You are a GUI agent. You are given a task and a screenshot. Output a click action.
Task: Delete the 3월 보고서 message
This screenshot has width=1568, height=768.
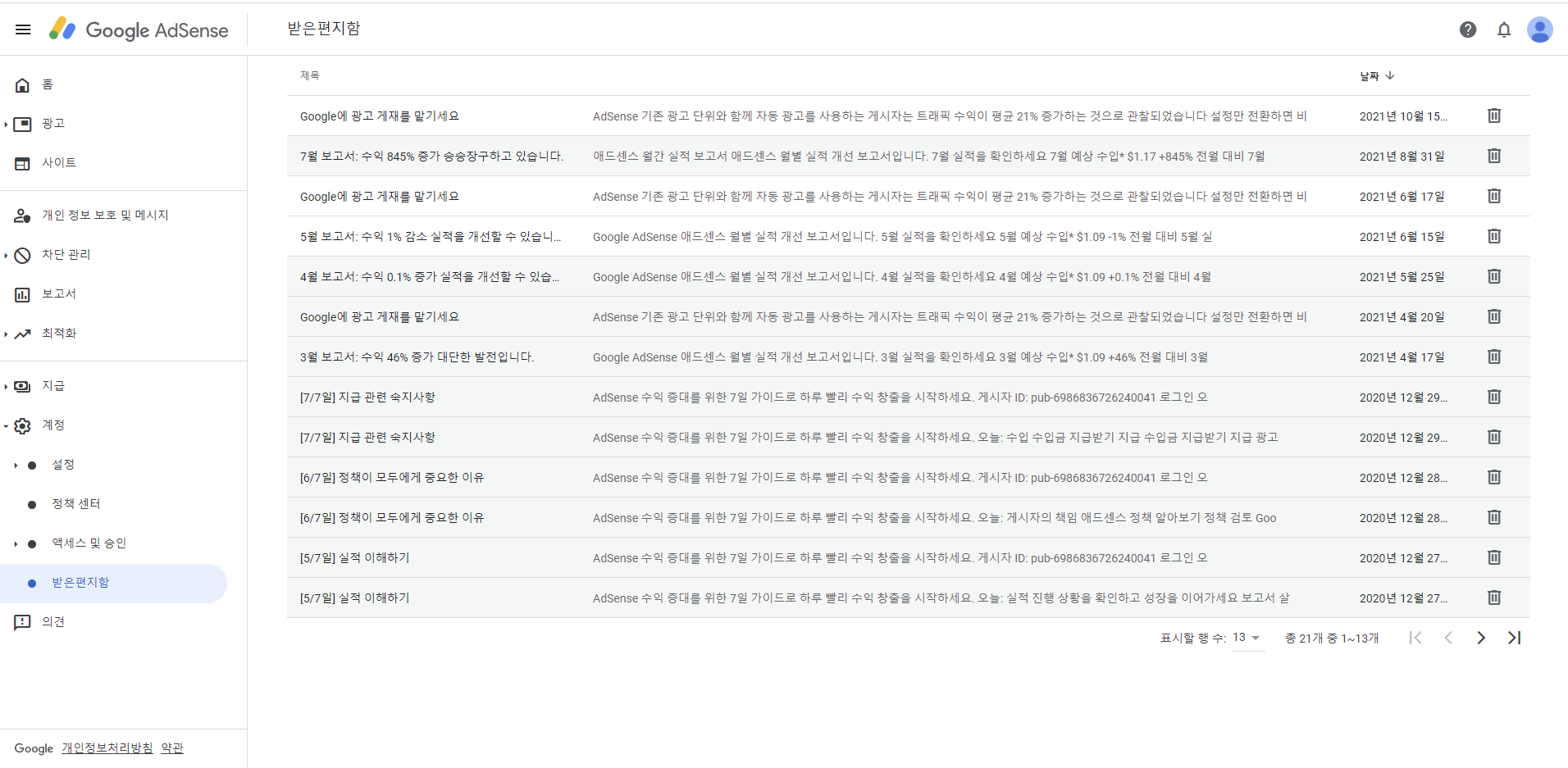pyautogui.click(x=1494, y=357)
